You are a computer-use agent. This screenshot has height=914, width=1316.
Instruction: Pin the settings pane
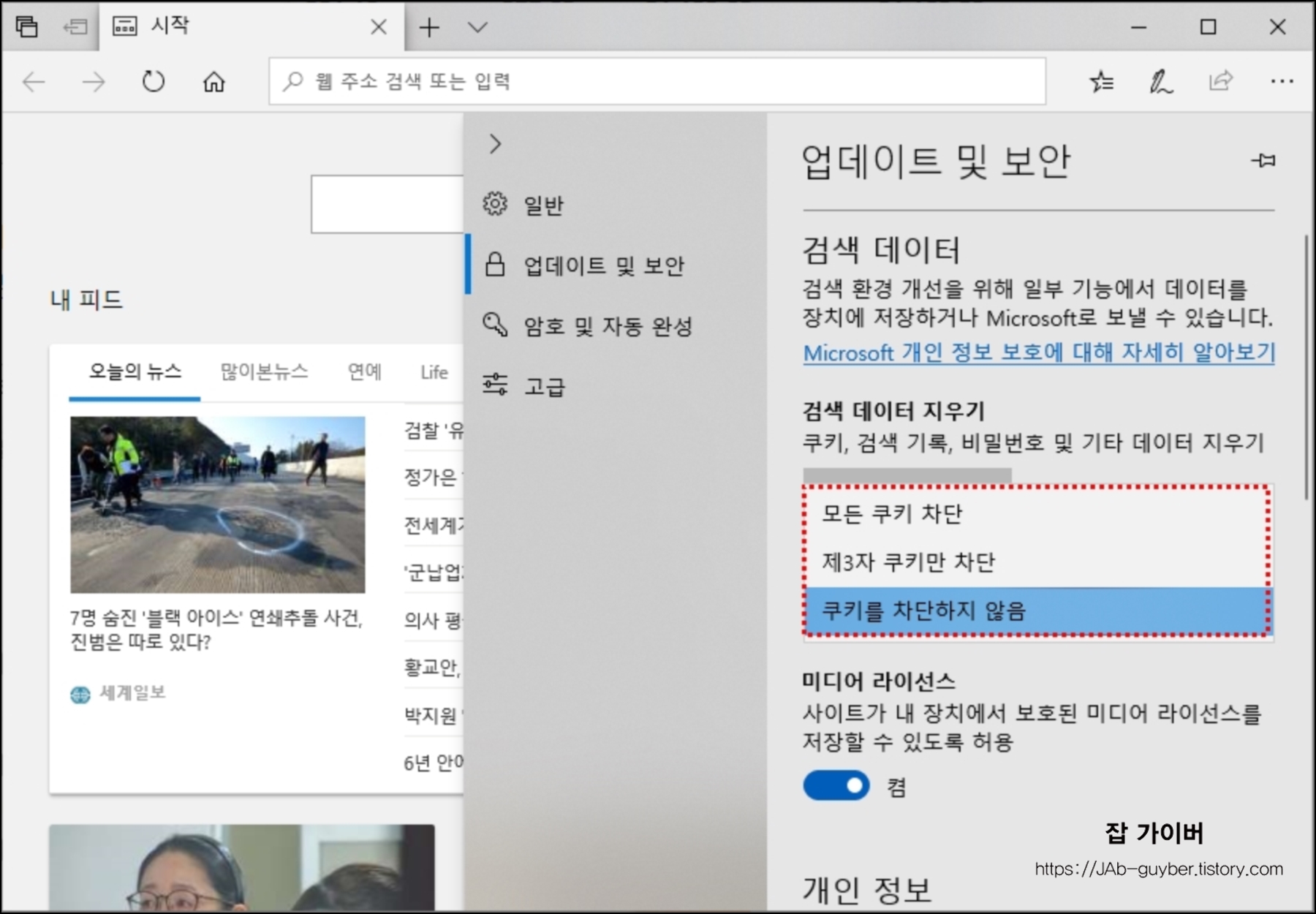[x=1263, y=159]
